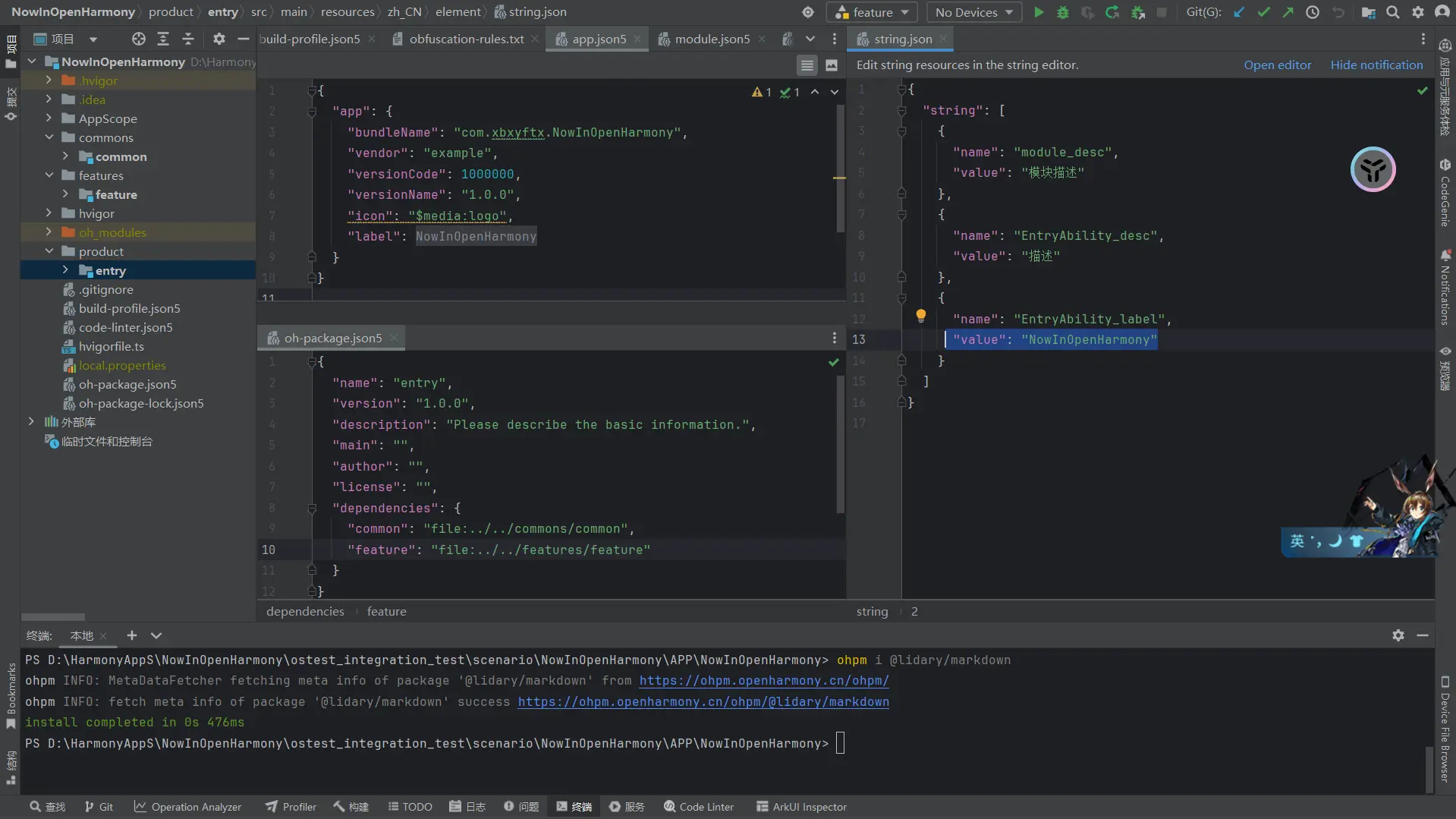
Task: Switch to the obfuscation-rules.txt tab
Action: point(466,39)
